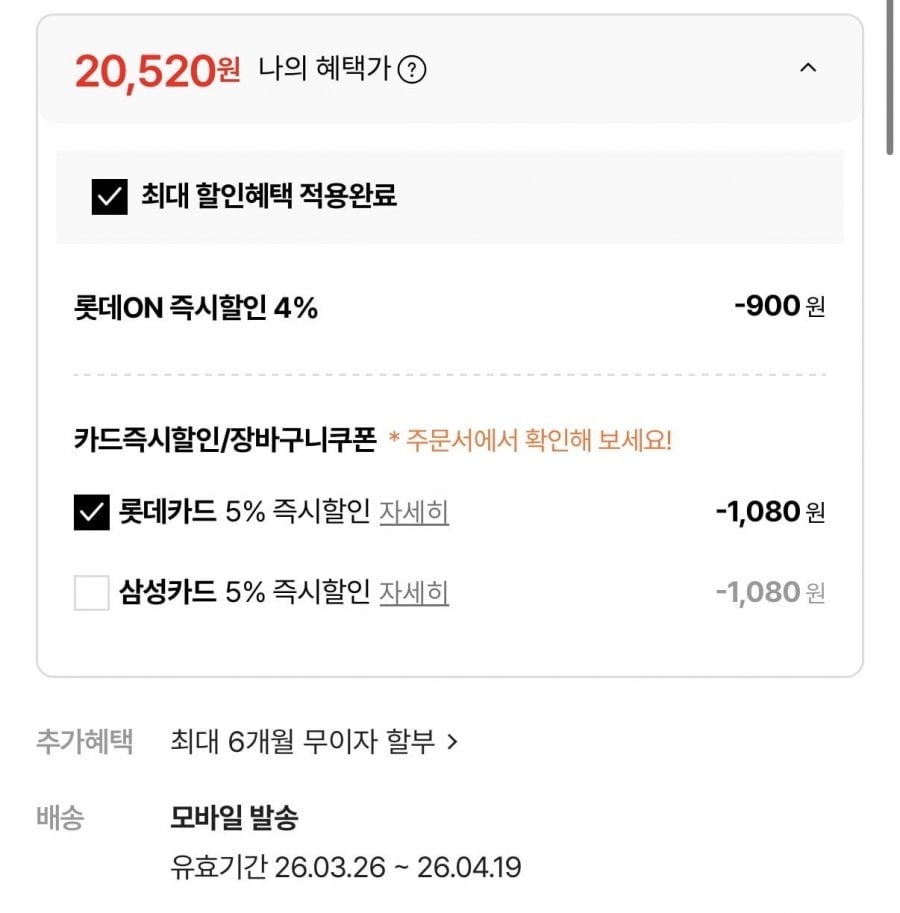Viewport: 900px width, 913px height.
Task: Click the arrow after 무이자 할부
Action: point(453,742)
